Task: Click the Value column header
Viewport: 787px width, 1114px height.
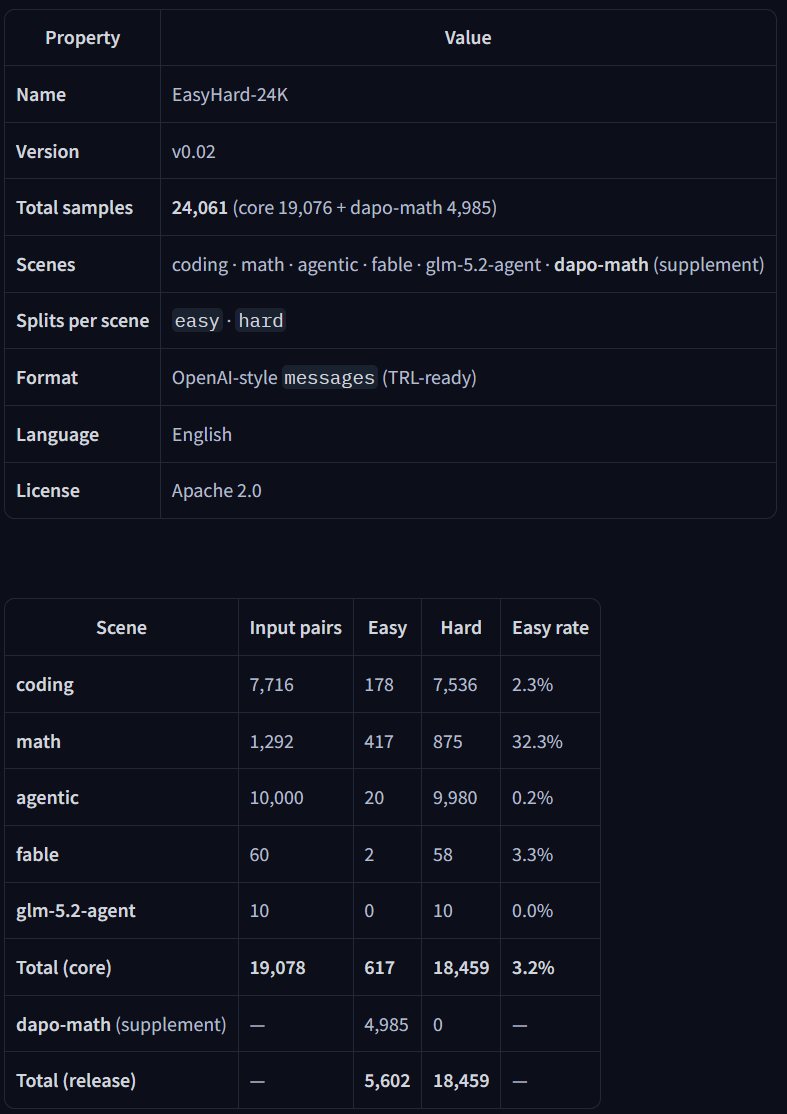Action: (x=468, y=38)
